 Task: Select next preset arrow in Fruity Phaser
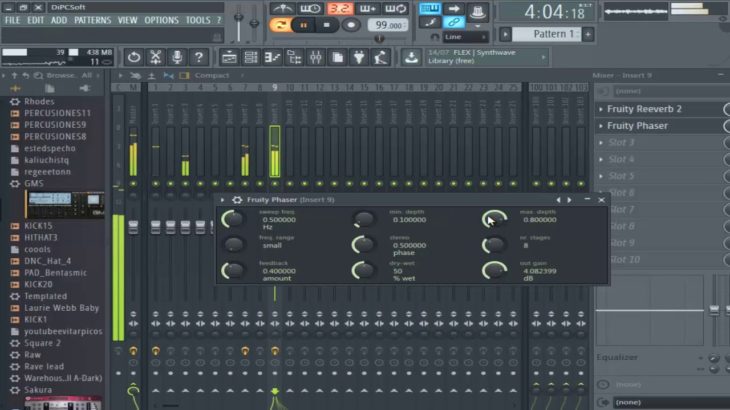[x=569, y=200]
